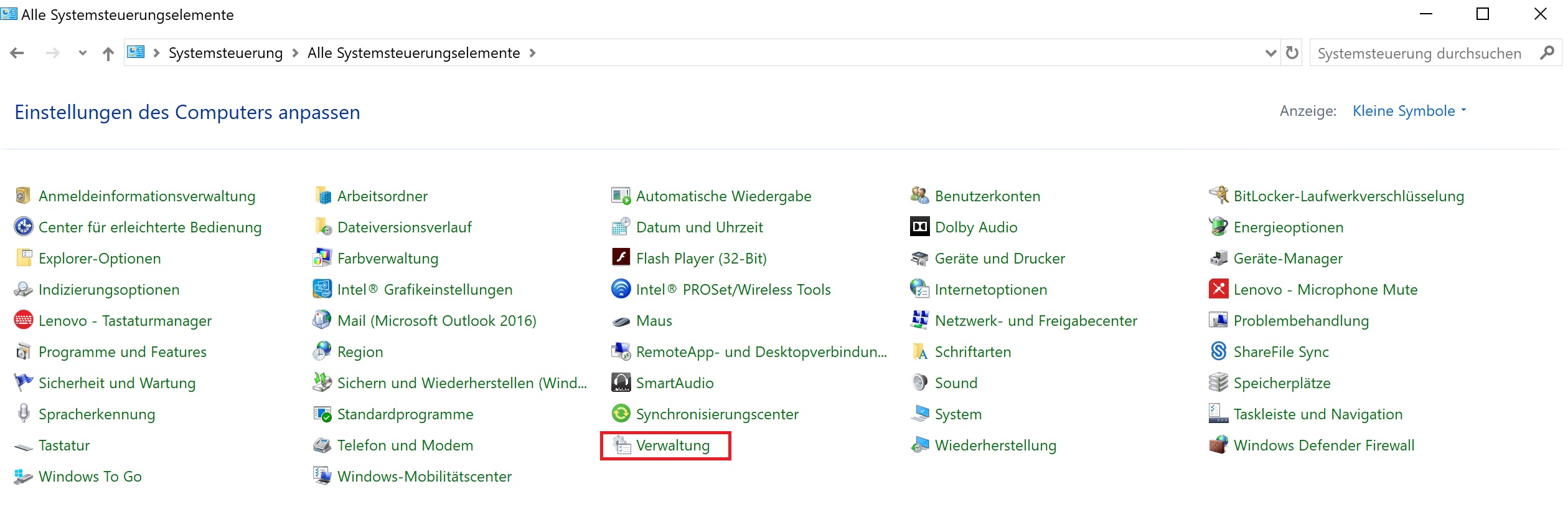Open Wiederherstellung
The width and height of the screenshot is (1568, 514).
pos(995,445)
